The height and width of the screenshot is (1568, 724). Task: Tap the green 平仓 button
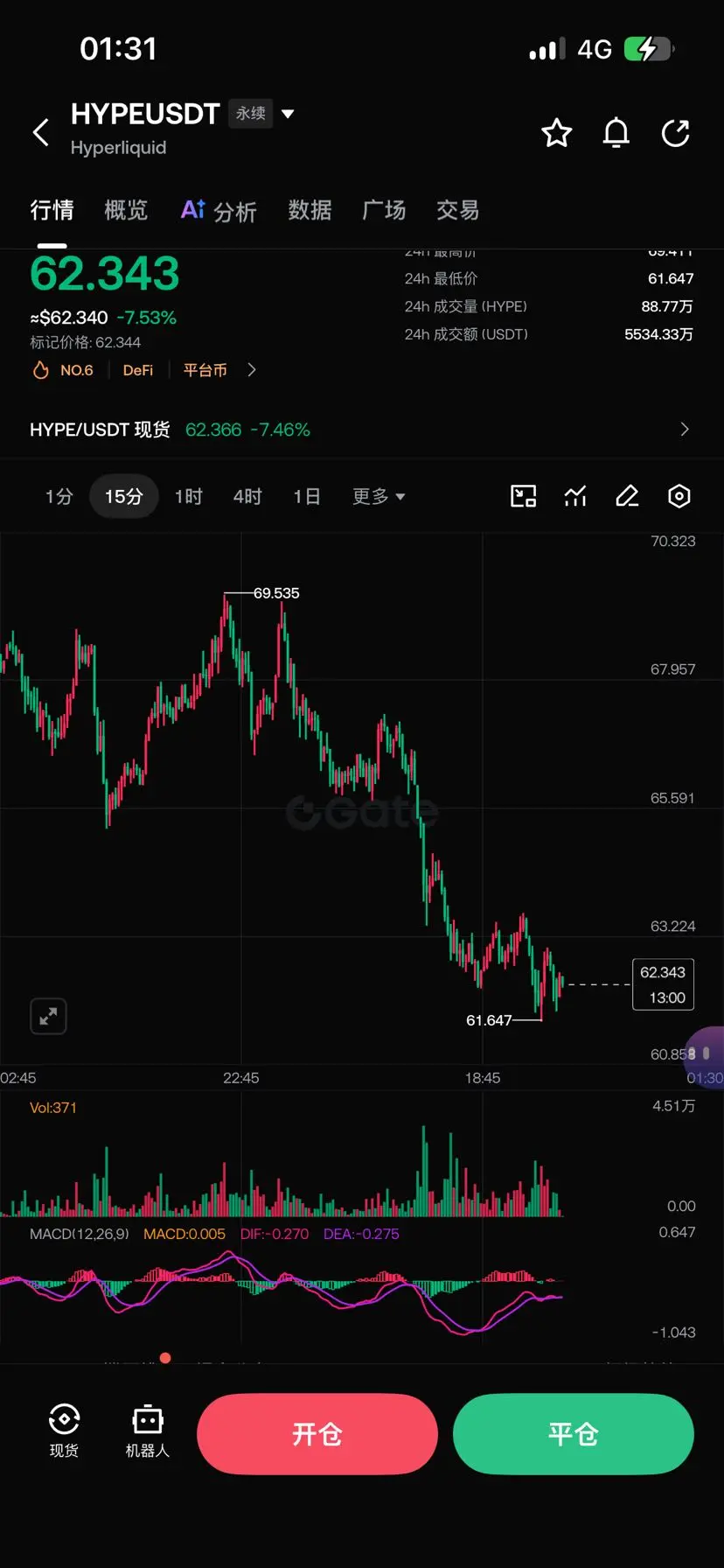point(574,1434)
